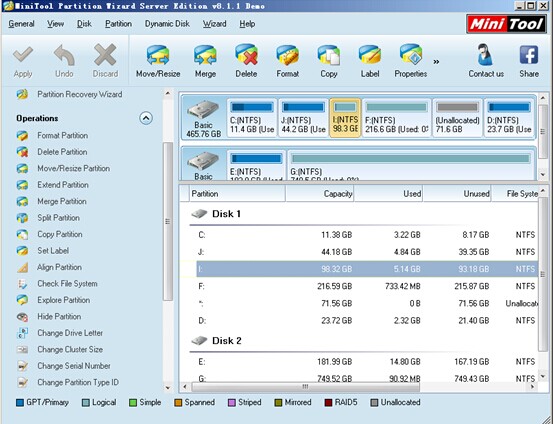
Task: Click the Delete toolbar icon
Action: click(x=246, y=55)
